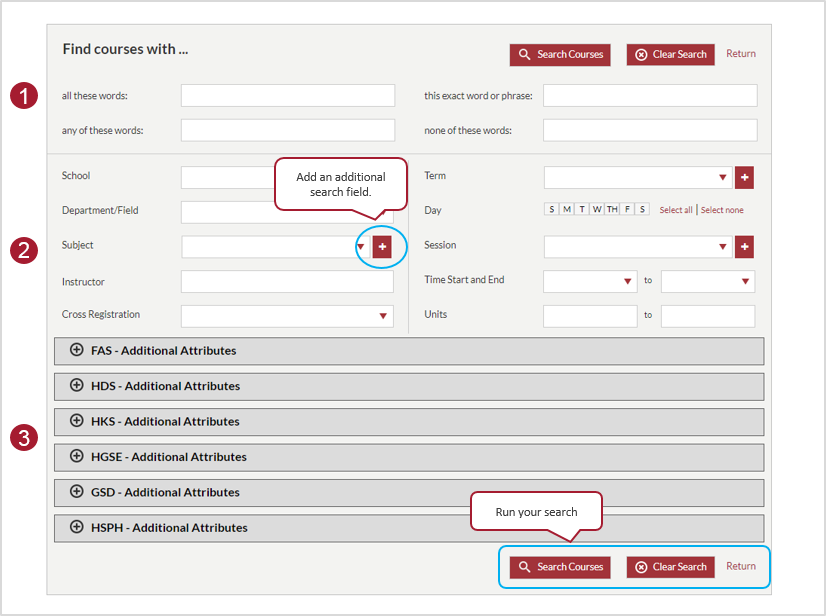
Task: Click the all these words input field
Action: 287,95
